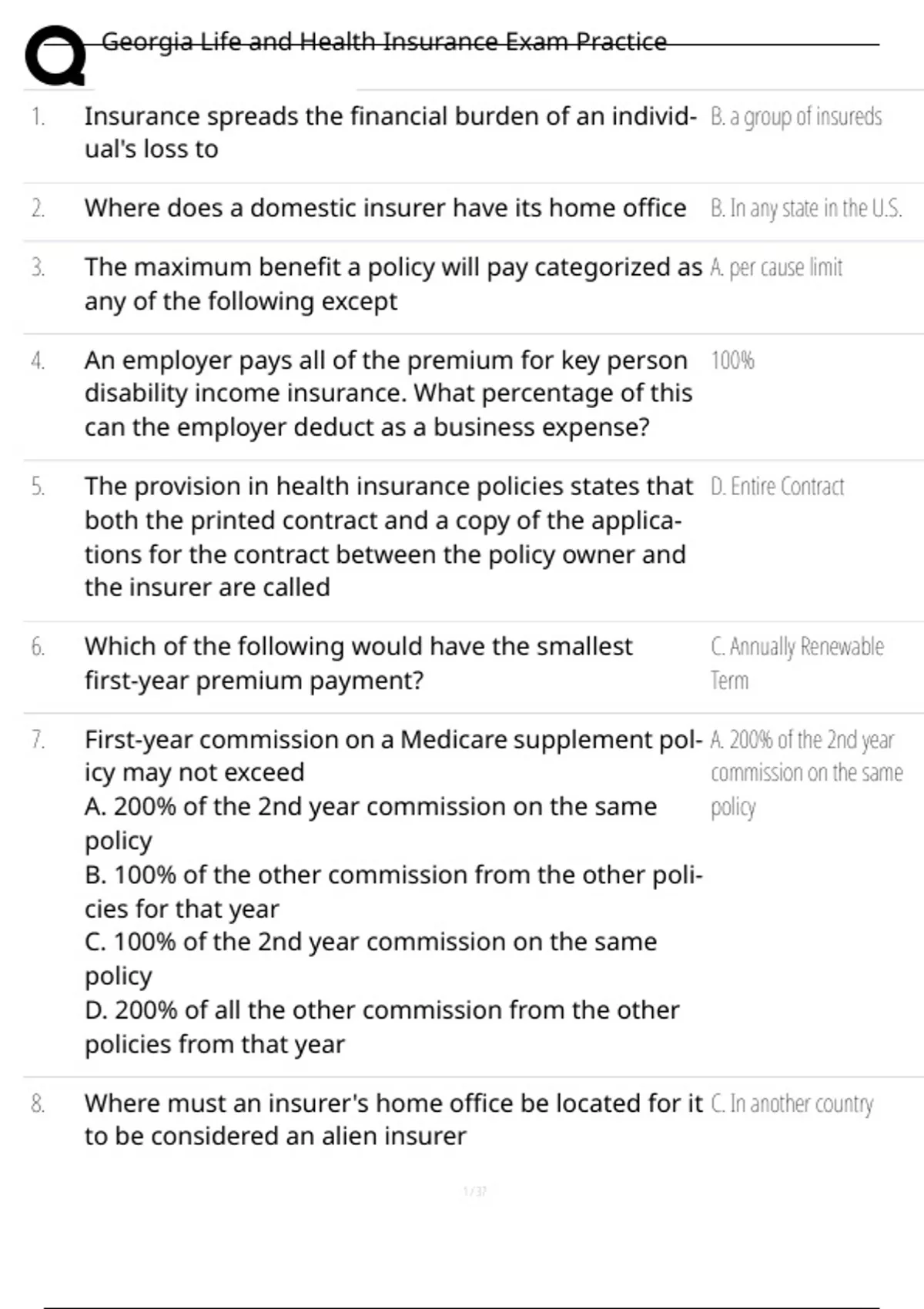Click the 'C. In another country' answer
The height and width of the screenshot is (1309, 924).
[792, 1104]
